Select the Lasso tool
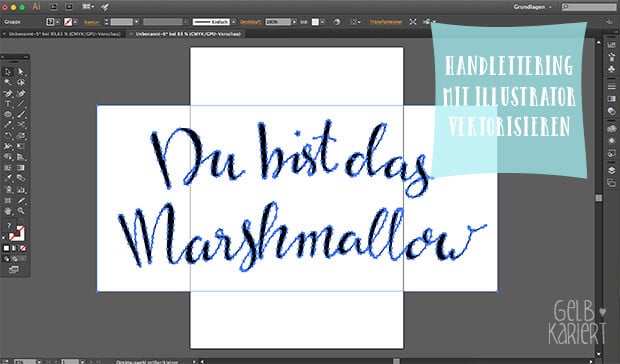 point(21,83)
